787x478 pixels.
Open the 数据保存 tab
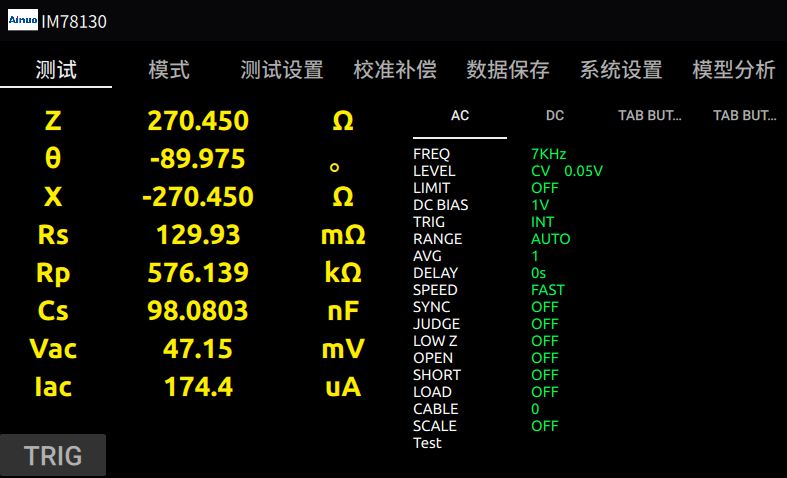508,70
